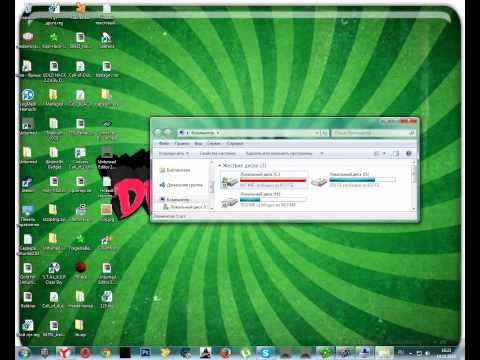Select the Unturned Editor desktop icon near the Explorer window

107,158
